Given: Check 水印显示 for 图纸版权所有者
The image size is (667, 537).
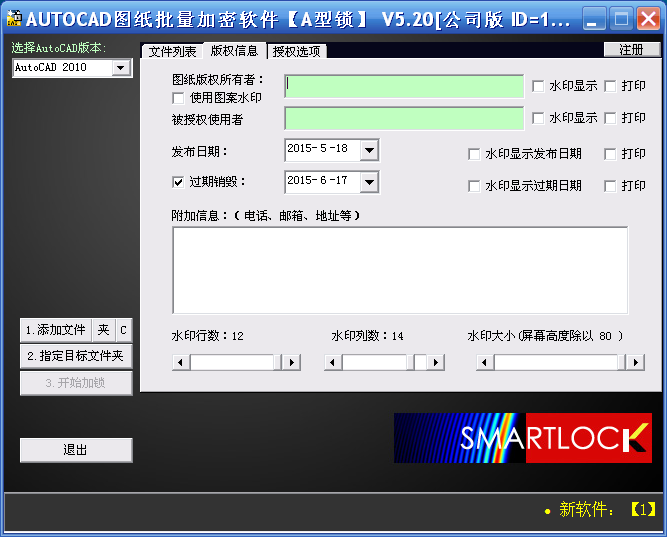Looking at the screenshot, I should tap(538, 86).
